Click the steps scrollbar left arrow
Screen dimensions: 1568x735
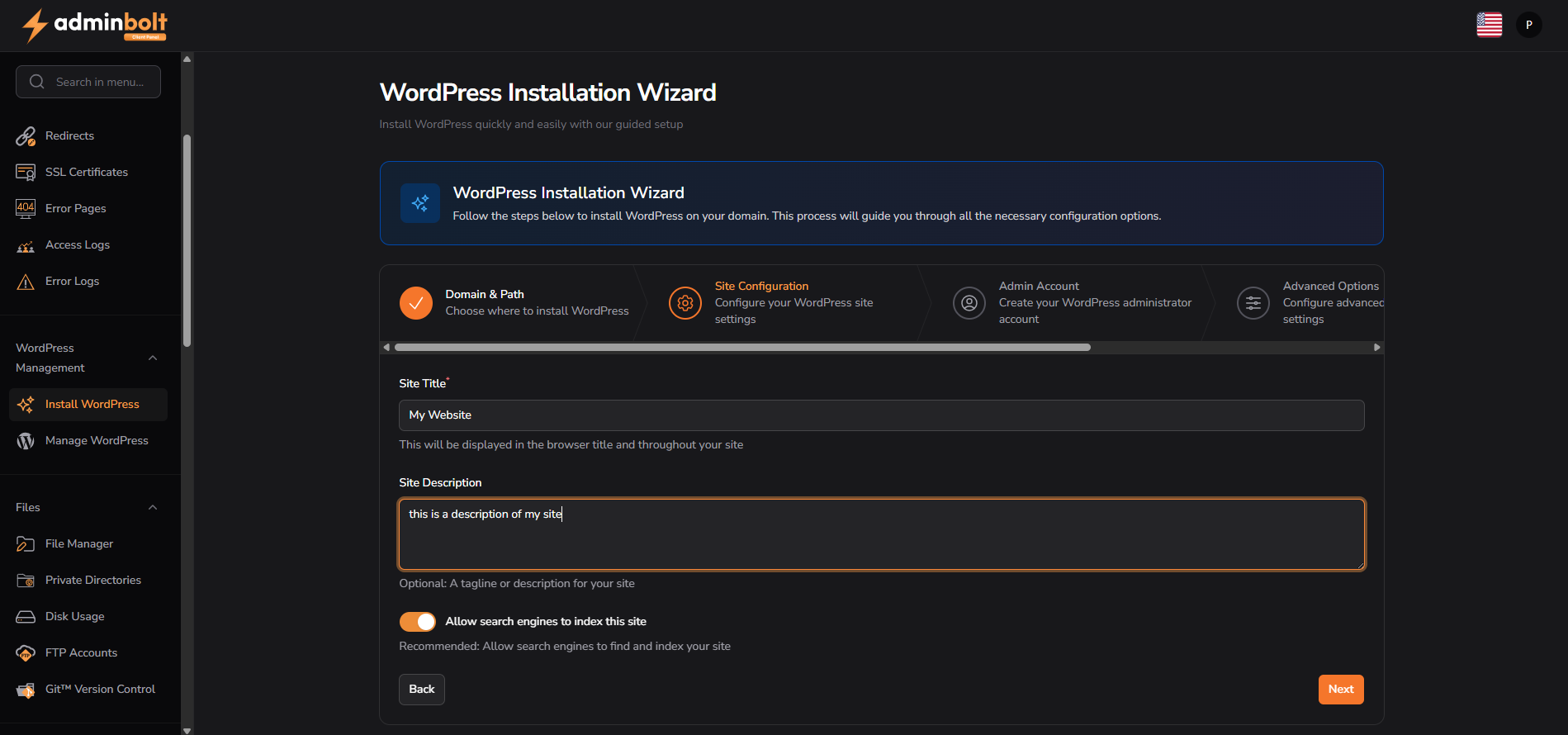point(386,348)
